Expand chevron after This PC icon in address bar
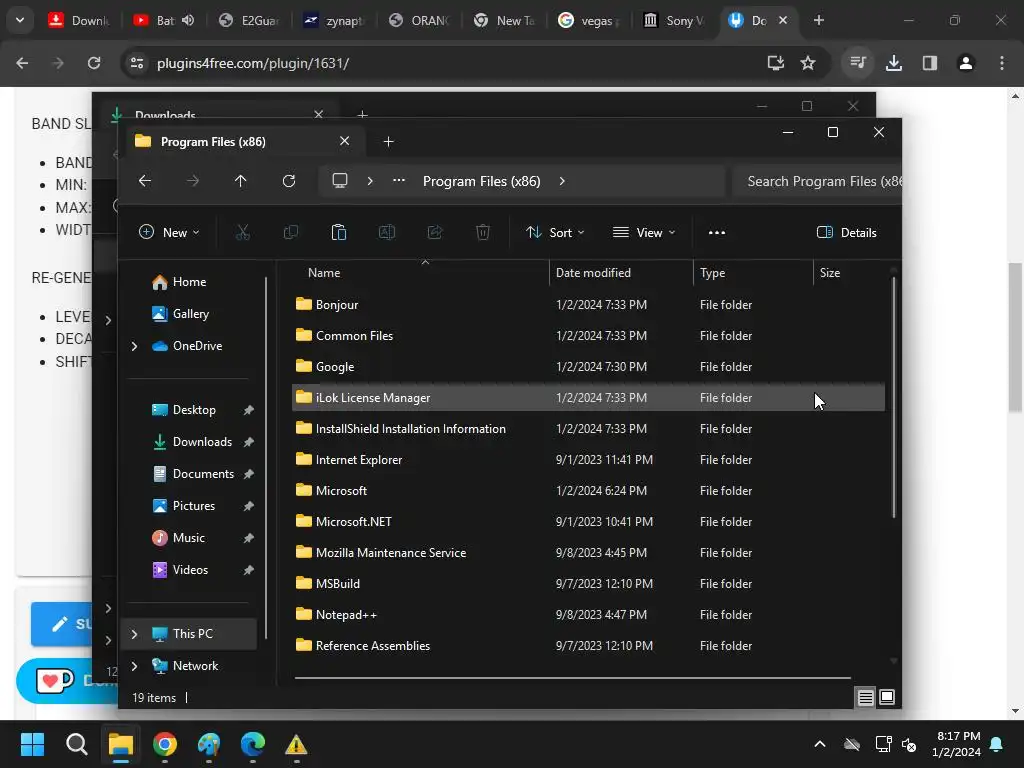 tap(370, 181)
